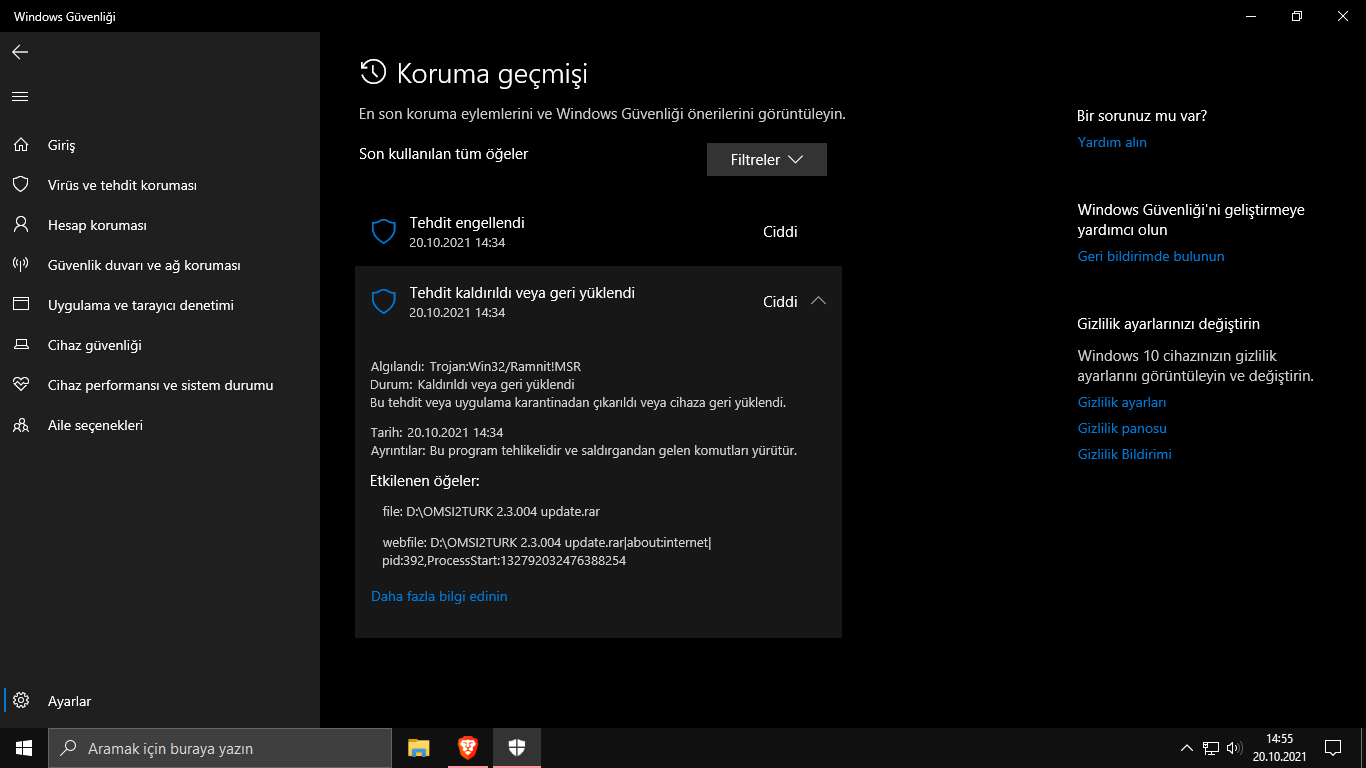Image resolution: width=1366 pixels, height=768 pixels.
Task: Click the Cihaz performansı heart icon
Action: click(20, 385)
